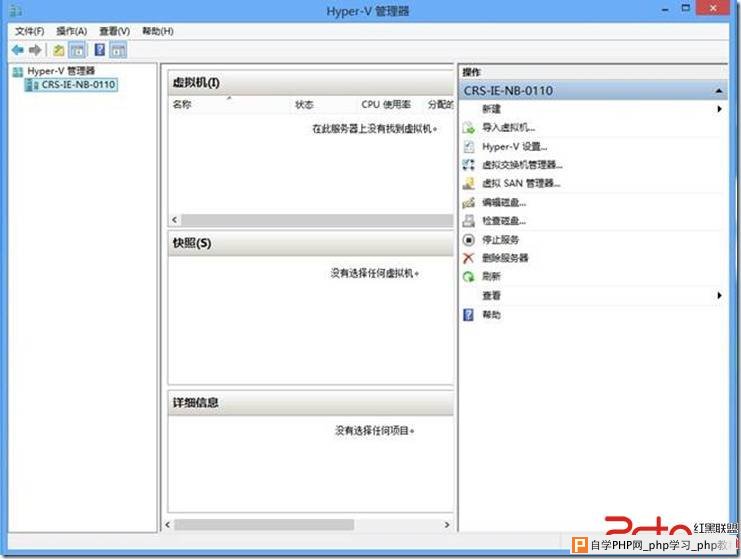Click text 在此服务器上没有找到虚拟机

(374, 129)
